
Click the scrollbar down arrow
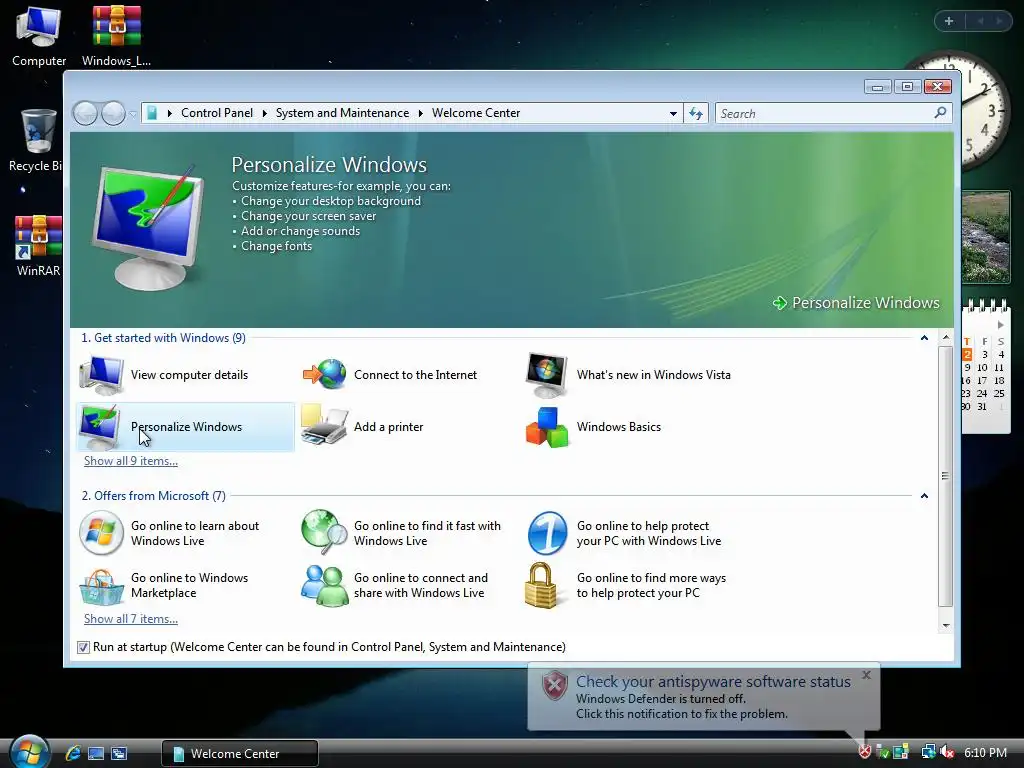(x=946, y=626)
